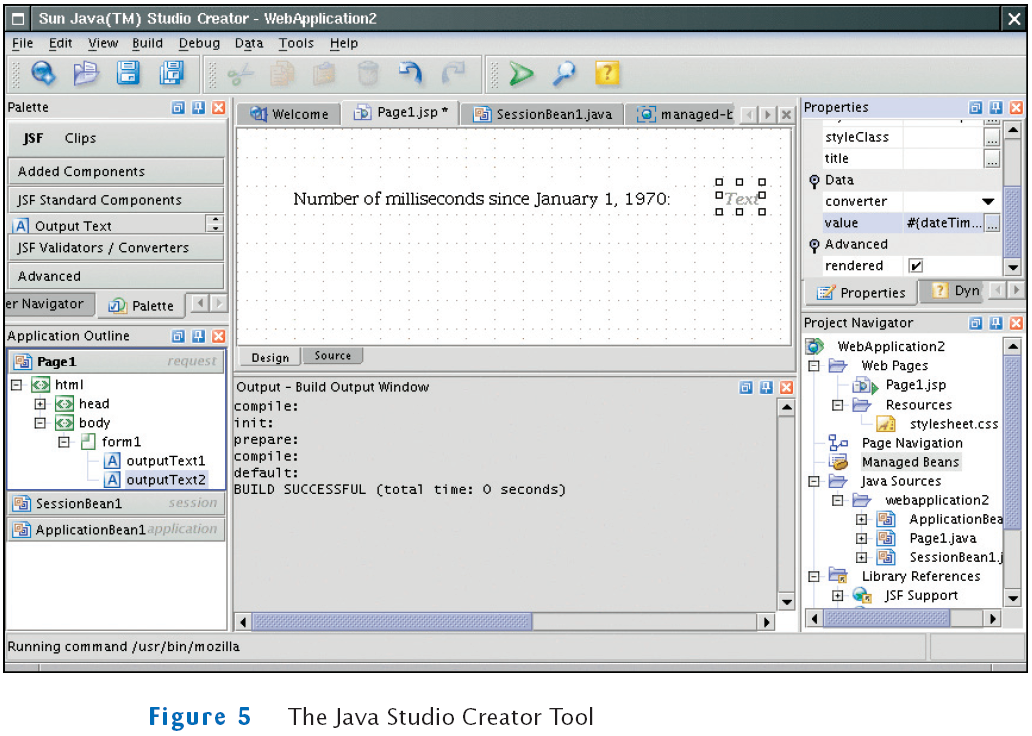Click the Save All disks icon

coord(172,73)
